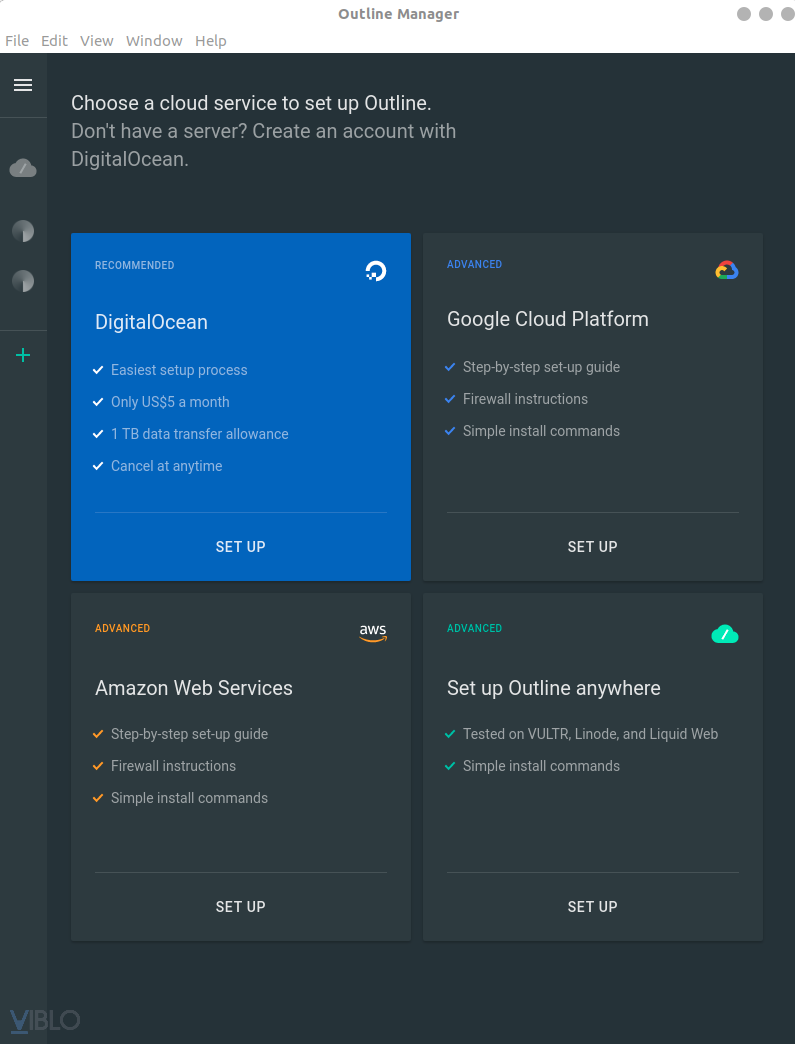Select the second half-circle server icon in sidebar
The image size is (795, 1044).
23,281
